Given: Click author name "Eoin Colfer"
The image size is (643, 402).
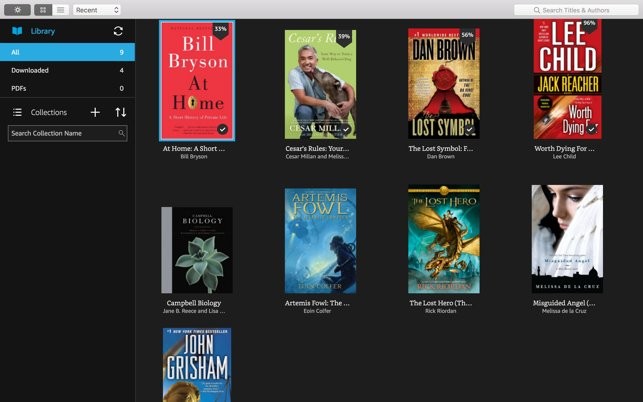Looking at the screenshot, I should (317, 311).
